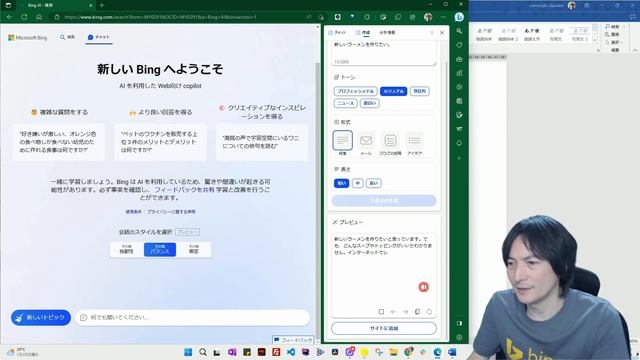This screenshot has width=640, height=360.
Task: Open Bing Chat tab in page header
Action: tap(99, 37)
